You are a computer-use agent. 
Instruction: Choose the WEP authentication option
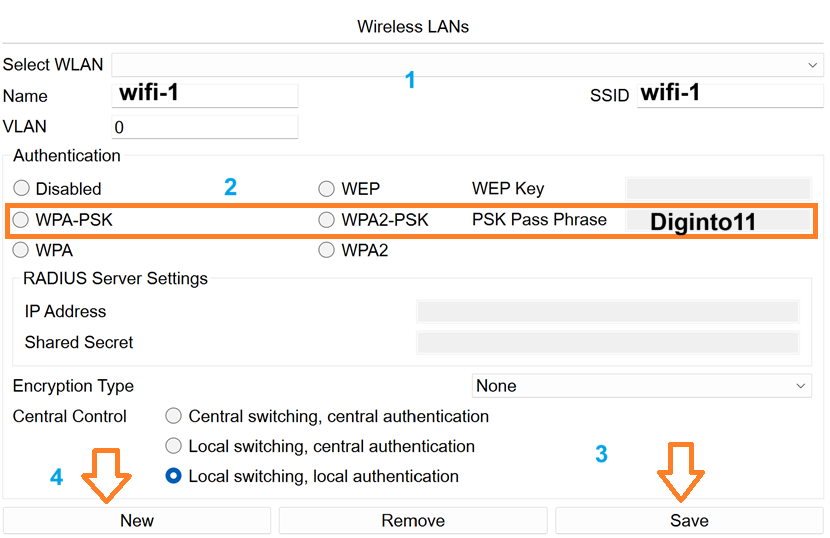coord(326,188)
